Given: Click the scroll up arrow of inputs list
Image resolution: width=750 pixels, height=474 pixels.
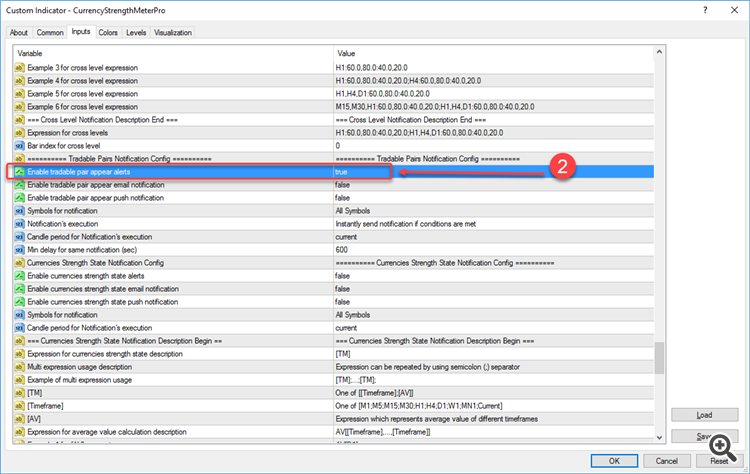Looking at the screenshot, I should pos(659,52).
